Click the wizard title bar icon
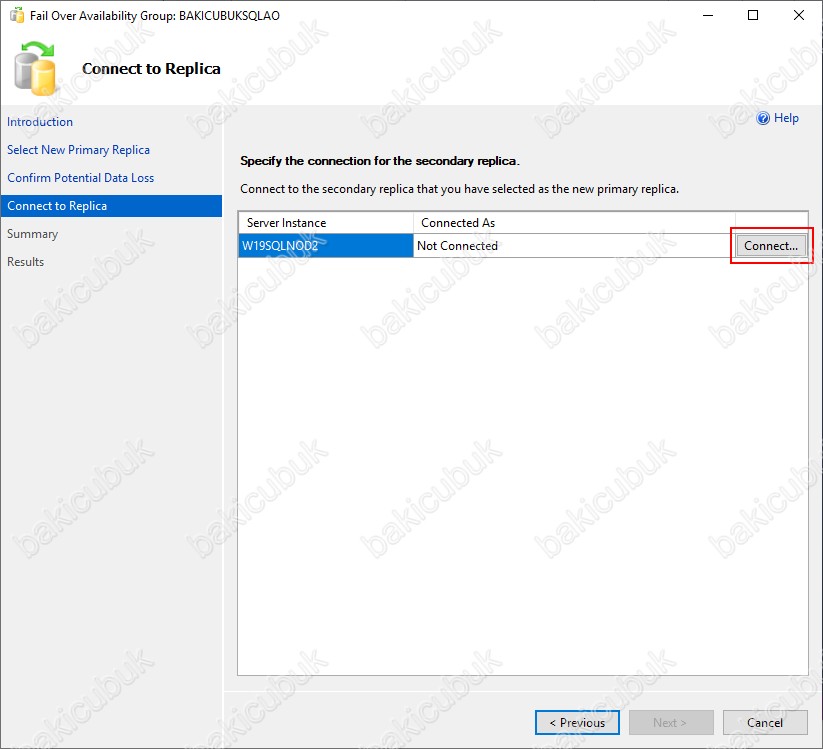 (x=17, y=15)
